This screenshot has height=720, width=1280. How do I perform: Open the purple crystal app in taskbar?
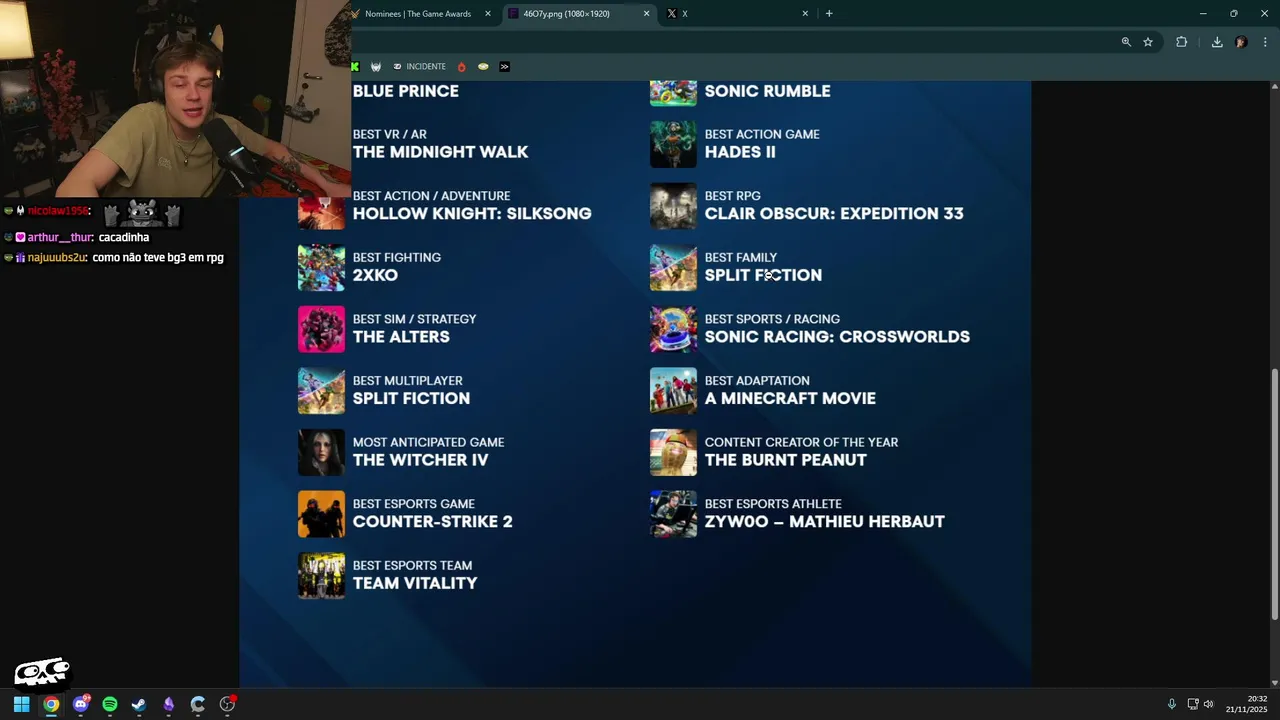point(168,704)
